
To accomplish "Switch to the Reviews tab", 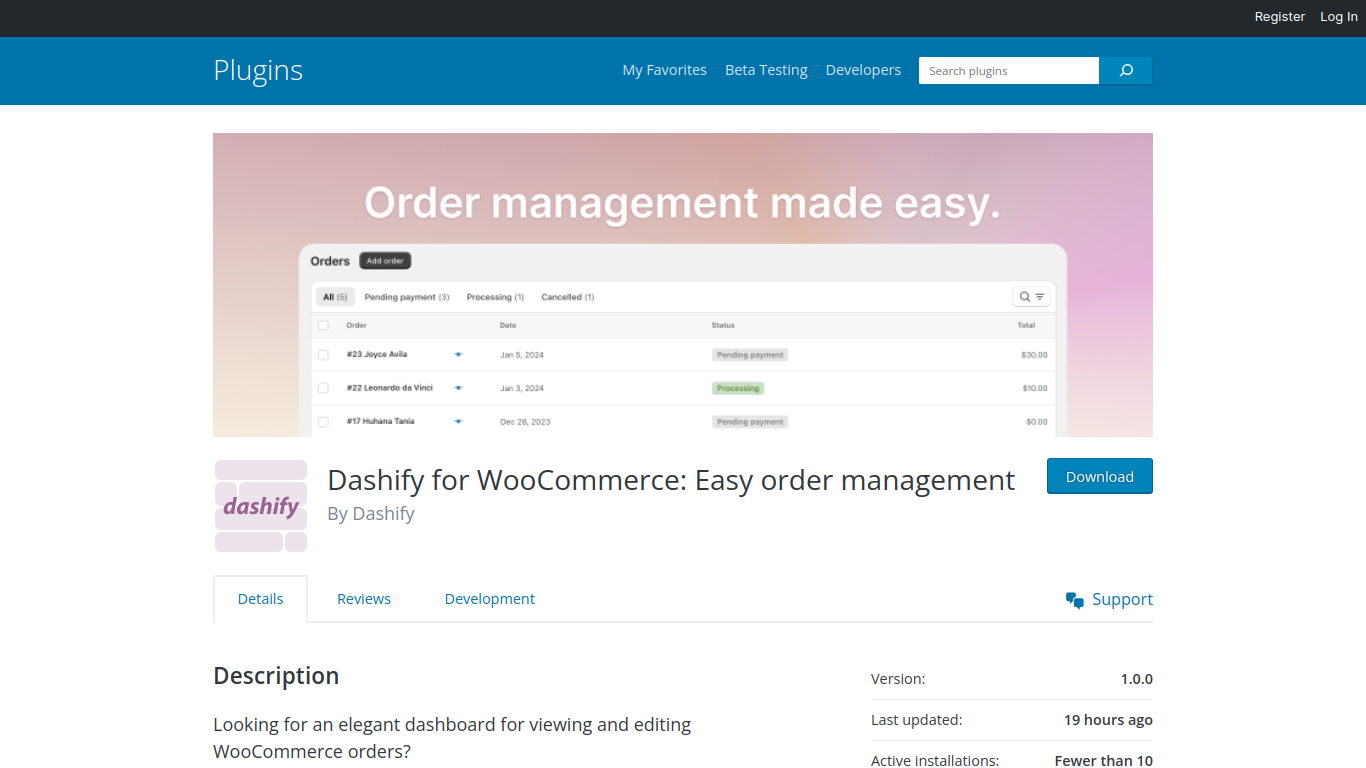I will coord(363,598).
